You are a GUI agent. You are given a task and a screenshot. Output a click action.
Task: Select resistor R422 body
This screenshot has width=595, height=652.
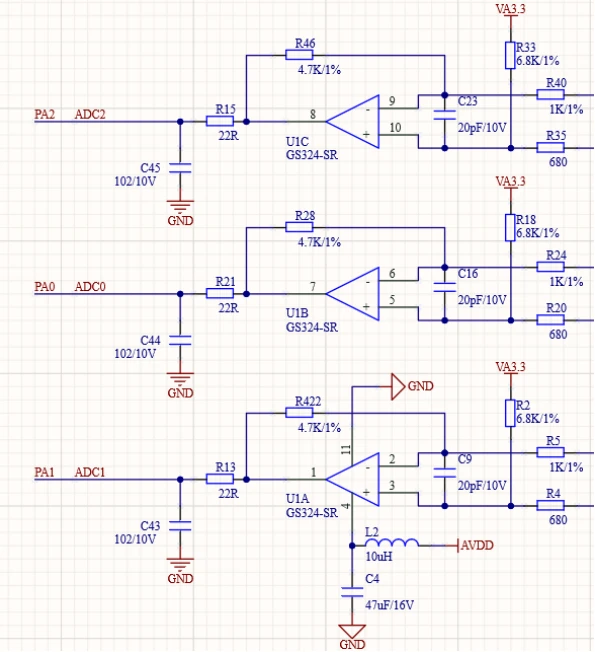(299, 412)
